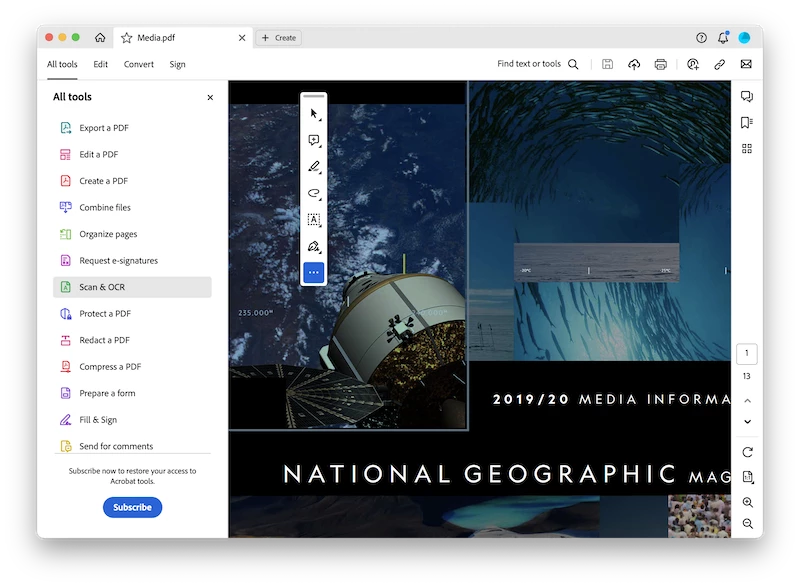
Task: Choose the freehand draw loop tool
Action: 314,193
